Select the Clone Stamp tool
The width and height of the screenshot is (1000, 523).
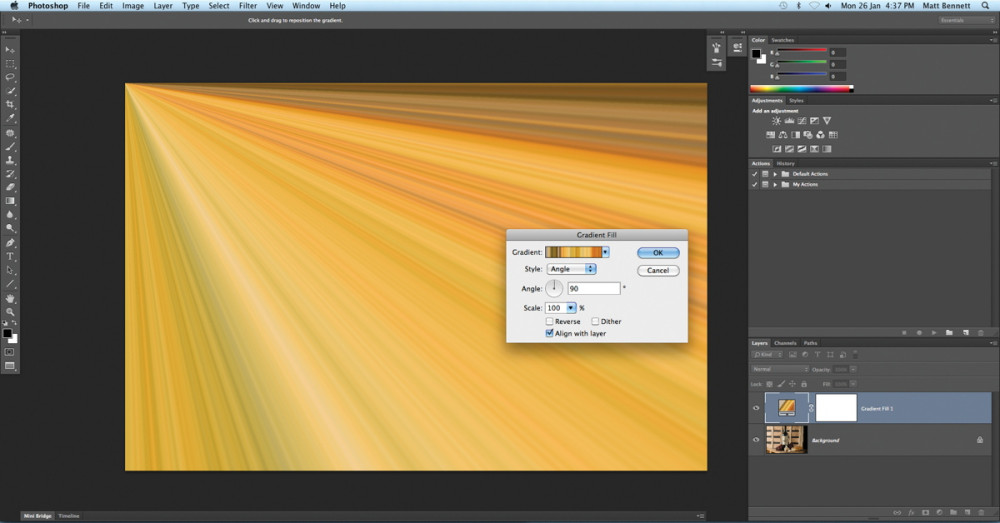tap(10, 160)
